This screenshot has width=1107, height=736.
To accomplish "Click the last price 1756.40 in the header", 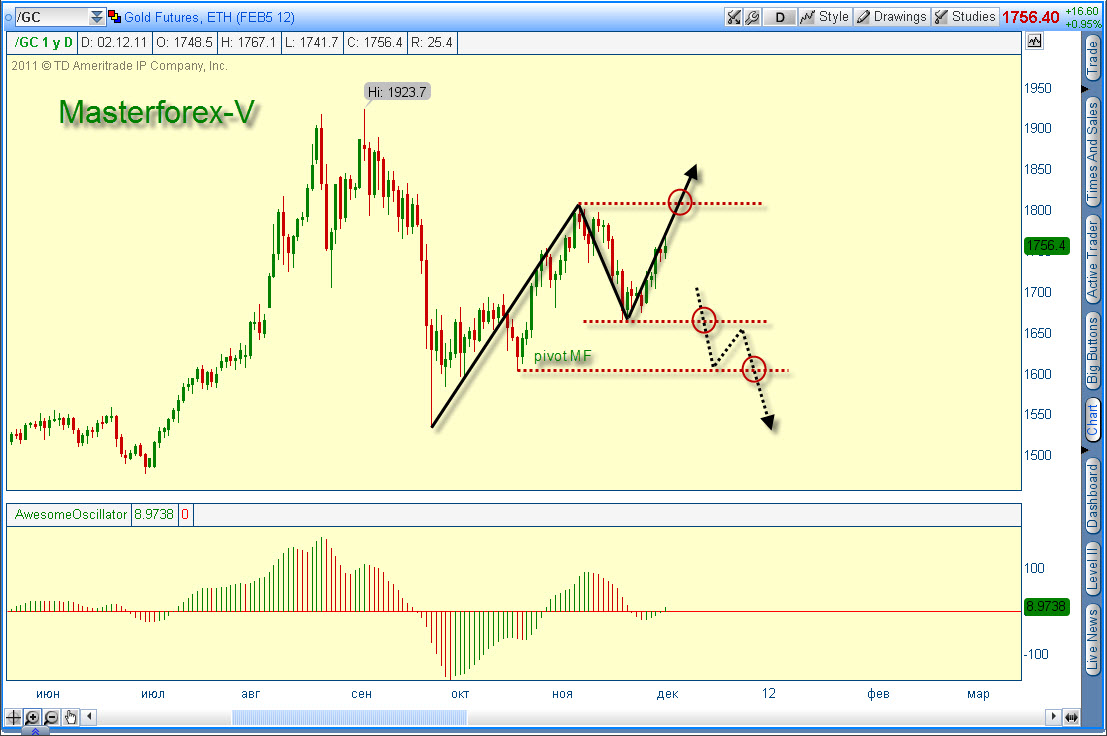I will coord(1031,17).
